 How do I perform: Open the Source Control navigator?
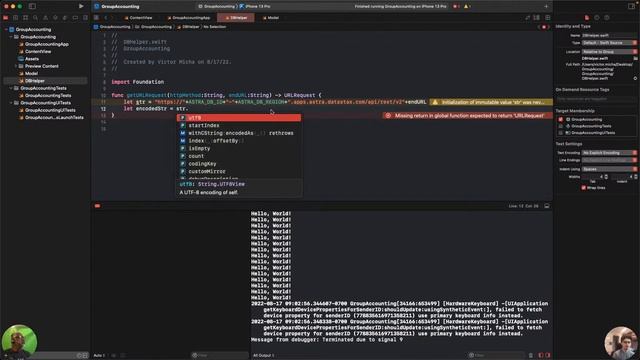(16, 18)
